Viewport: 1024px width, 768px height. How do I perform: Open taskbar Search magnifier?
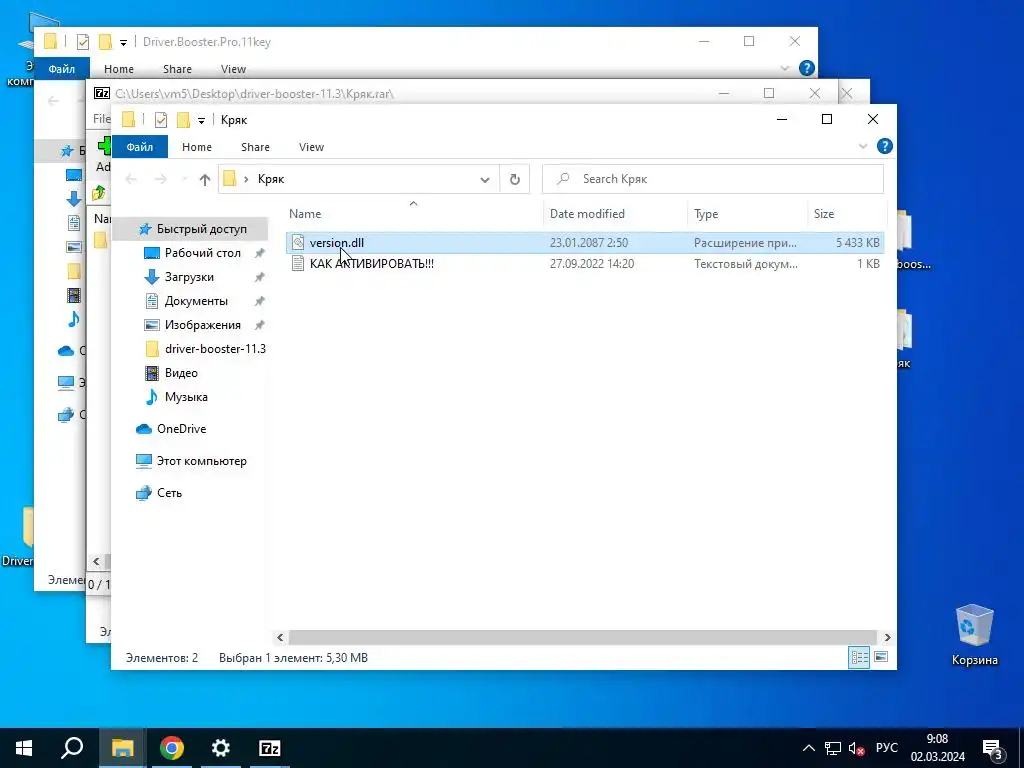click(x=72, y=748)
